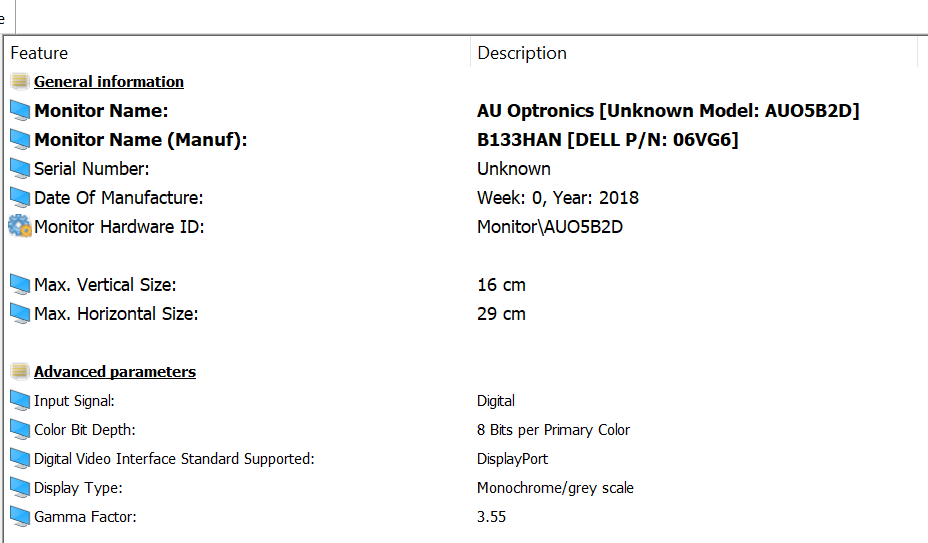Click the gear icon for Monitor Hardware ID

pos(20,226)
